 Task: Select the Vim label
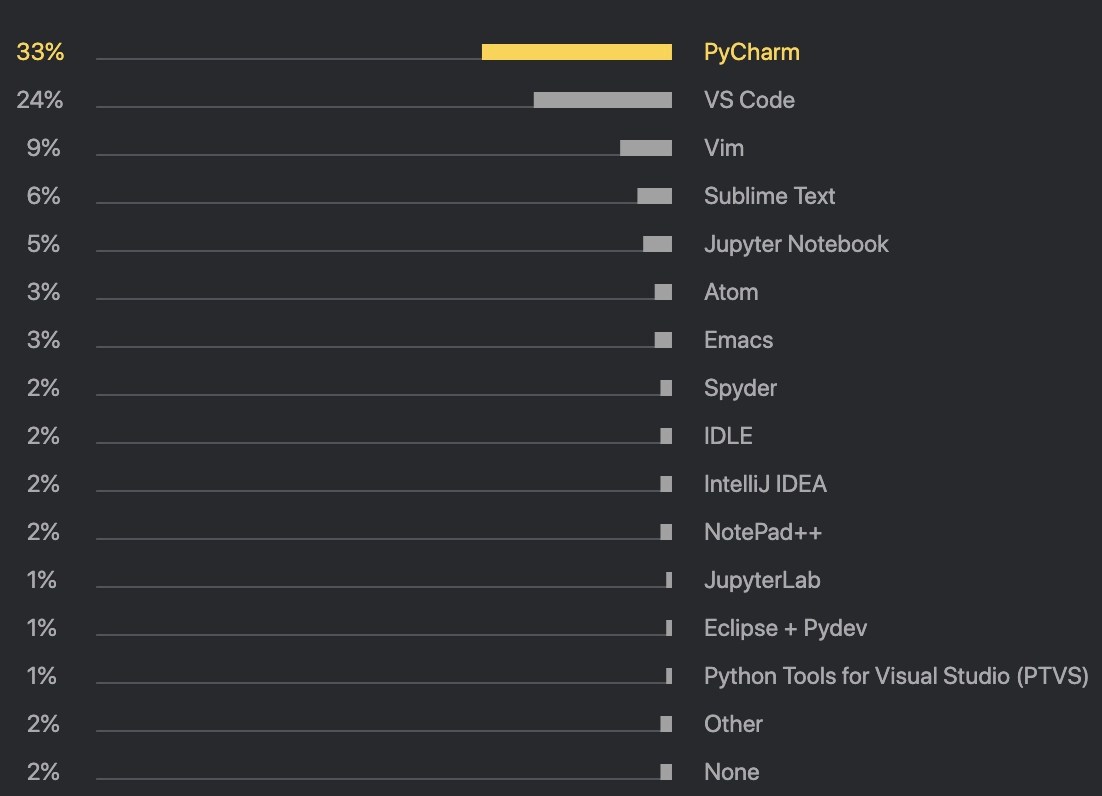click(x=724, y=148)
